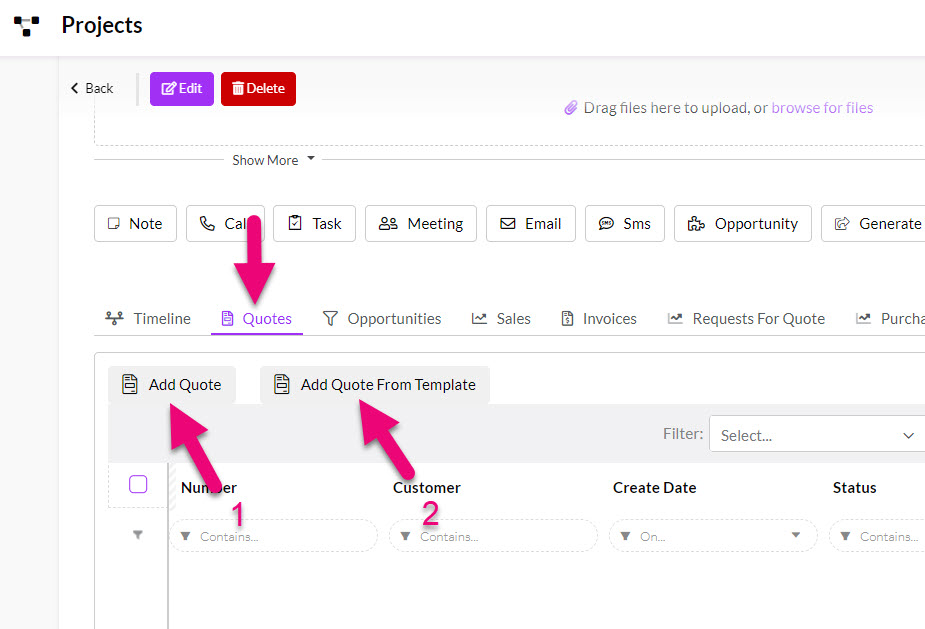Click Add Quote From Template
Image resolution: width=925 pixels, height=629 pixels.
point(375,385)
